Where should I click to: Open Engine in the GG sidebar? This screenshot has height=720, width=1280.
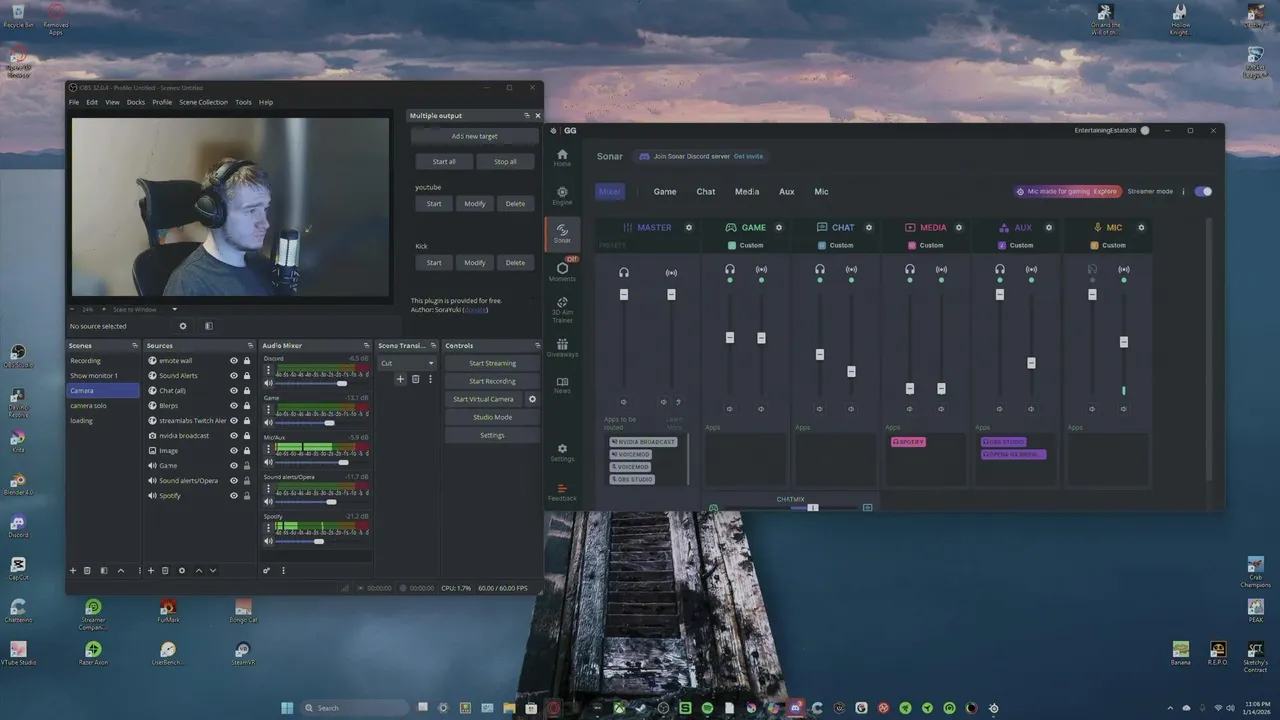(x=562, y=195)
